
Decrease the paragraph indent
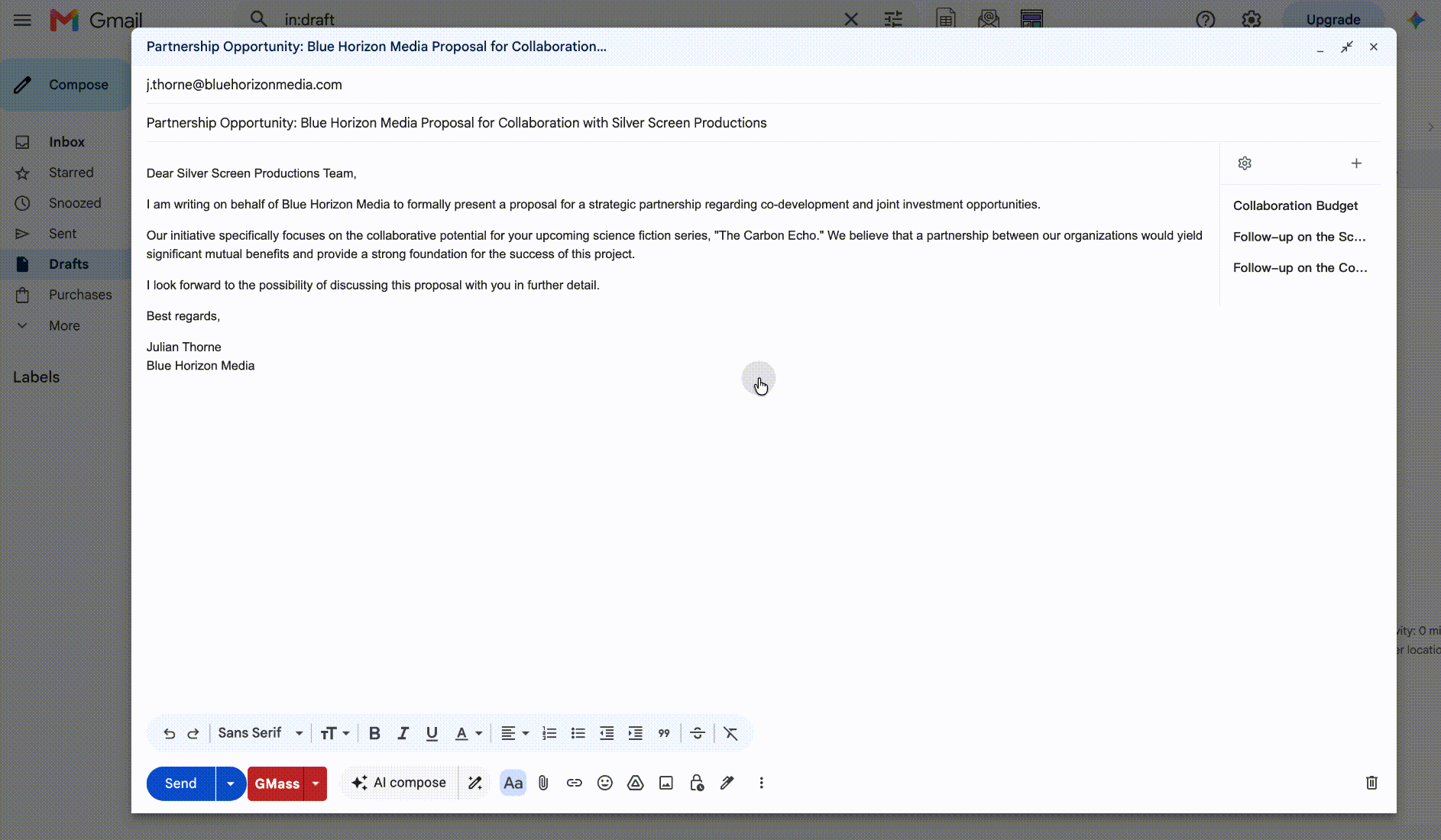tap(607, 733)
